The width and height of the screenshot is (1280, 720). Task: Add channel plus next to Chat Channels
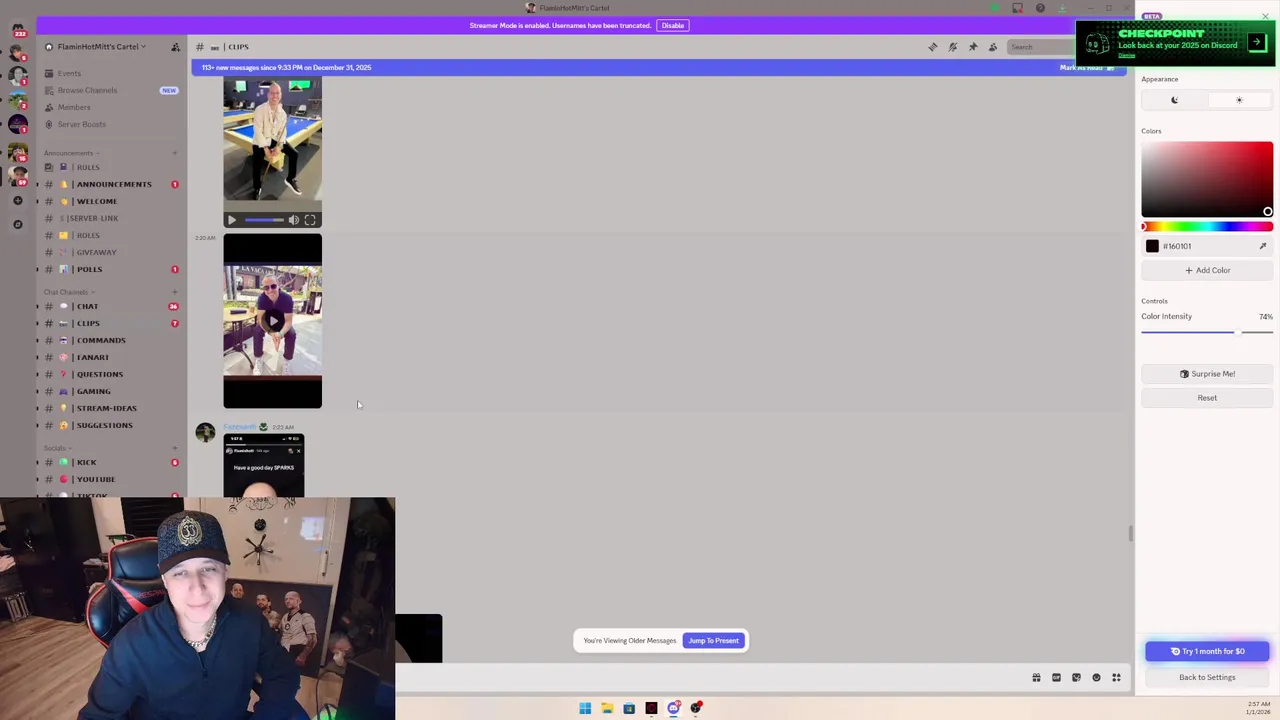point(174,292)
